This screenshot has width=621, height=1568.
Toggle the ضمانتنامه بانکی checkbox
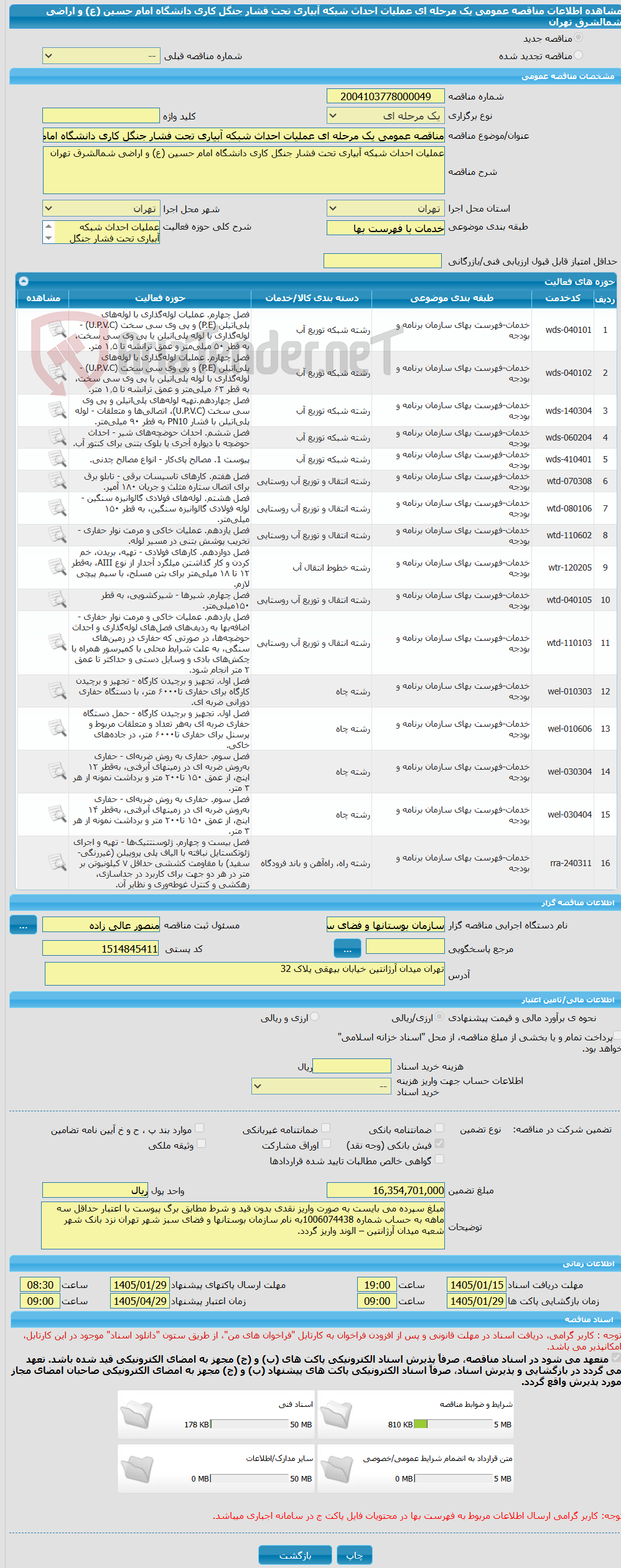click(439, 1127)
